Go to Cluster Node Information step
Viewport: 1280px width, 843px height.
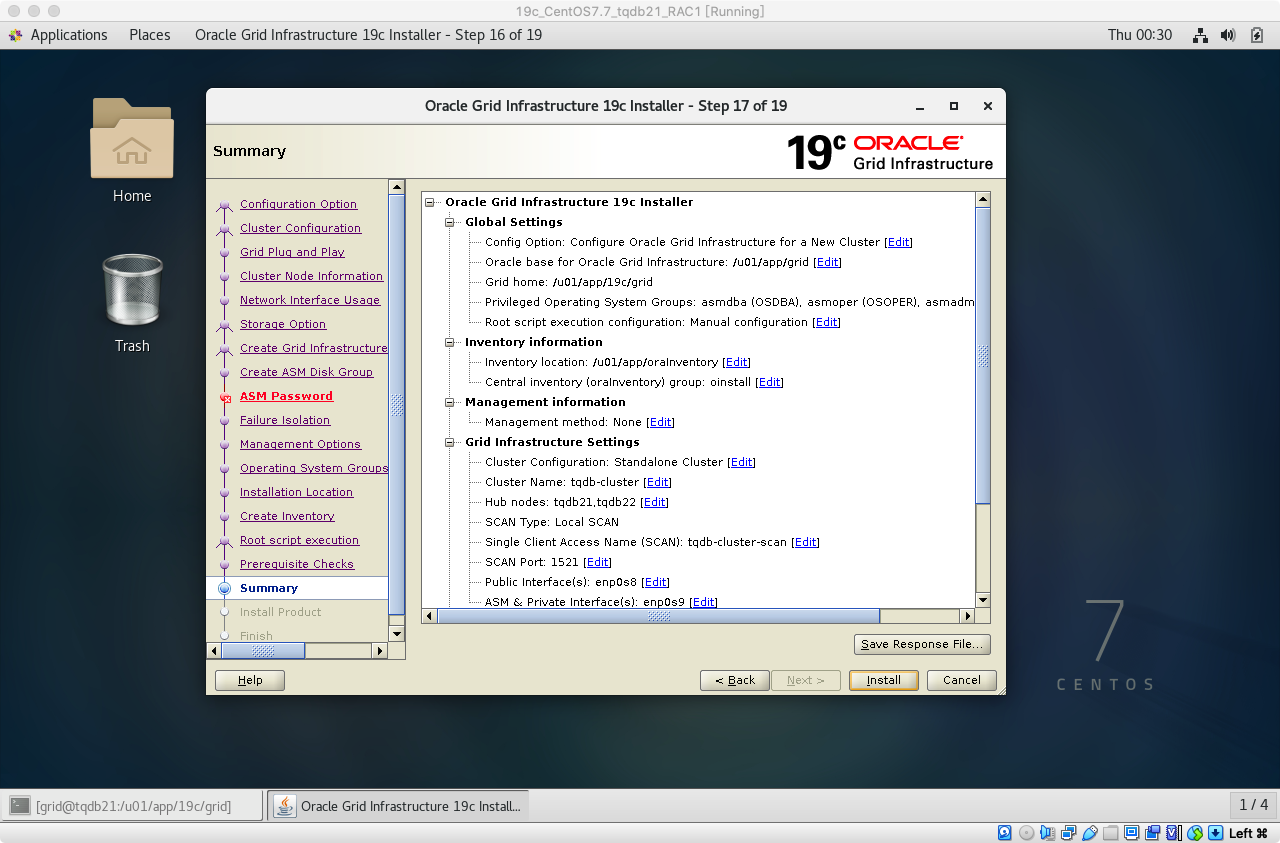click(311, 276)
